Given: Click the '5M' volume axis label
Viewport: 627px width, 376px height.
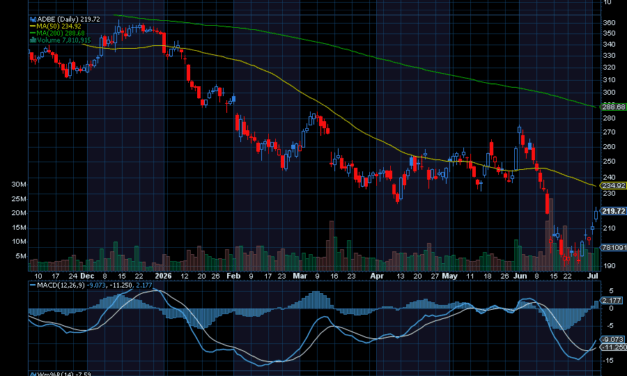Looking at the screenshot, I should click(x=21, y=256).
